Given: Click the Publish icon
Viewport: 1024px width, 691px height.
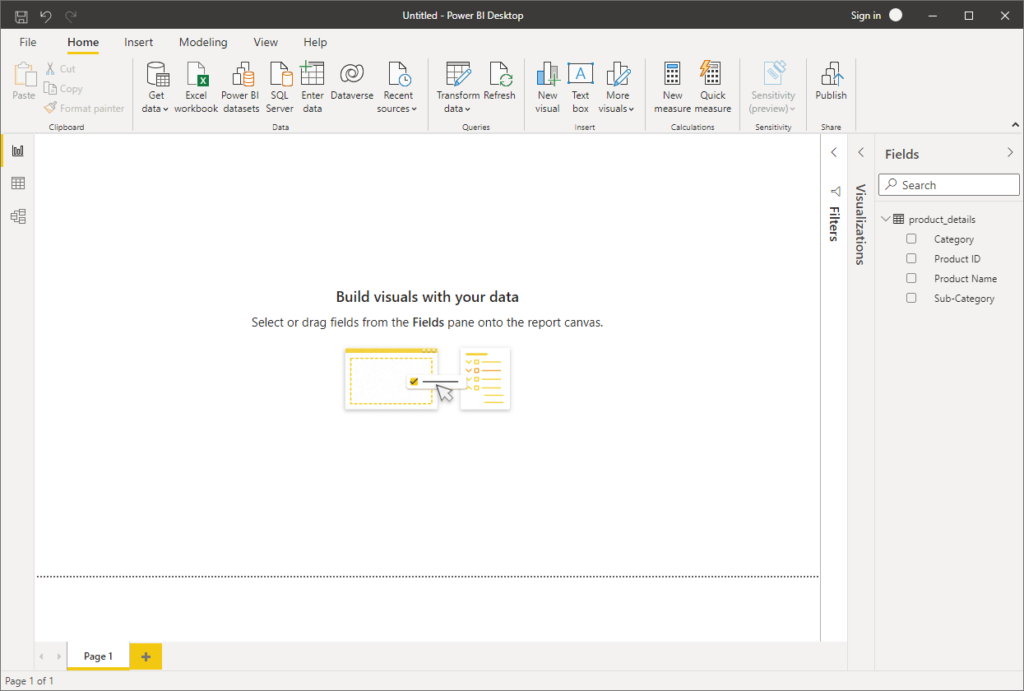Looking at the screenshot, I should click(x=831, y=74).
